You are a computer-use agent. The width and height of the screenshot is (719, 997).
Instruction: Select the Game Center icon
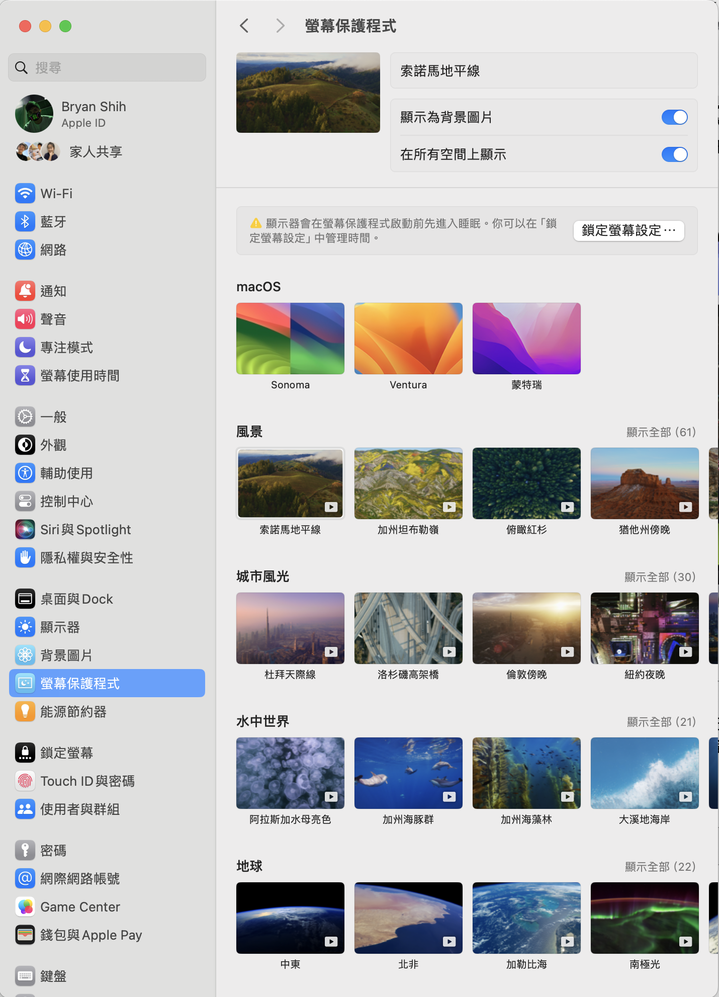coord(25,907)
